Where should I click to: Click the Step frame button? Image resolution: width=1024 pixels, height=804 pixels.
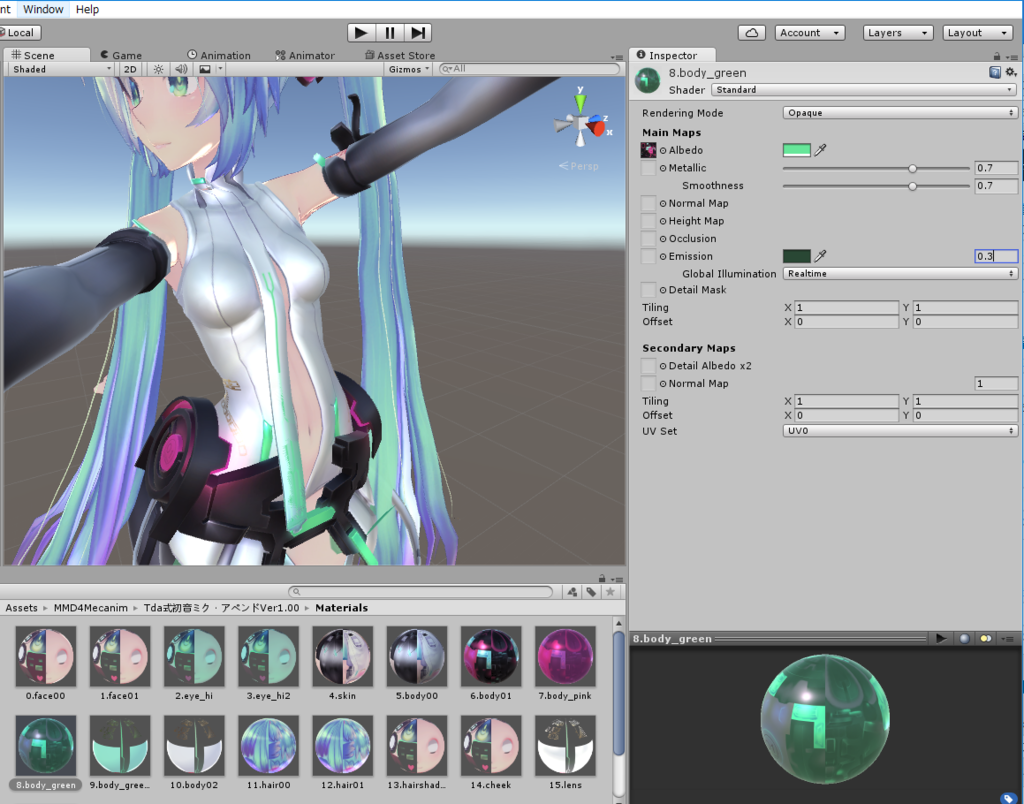(x=418, y=33)
